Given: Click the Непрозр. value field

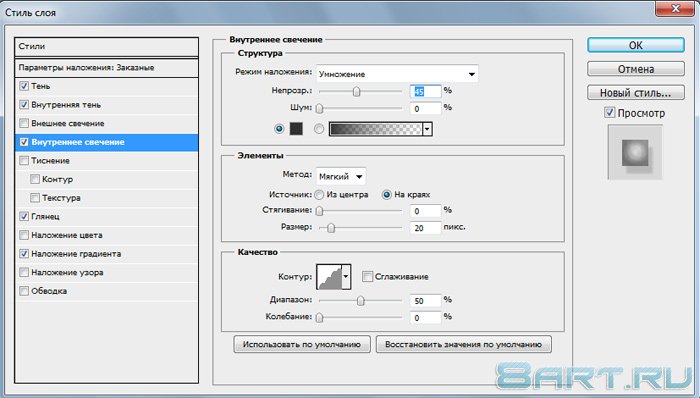Looking at the screenshot, I should (425, 91).
